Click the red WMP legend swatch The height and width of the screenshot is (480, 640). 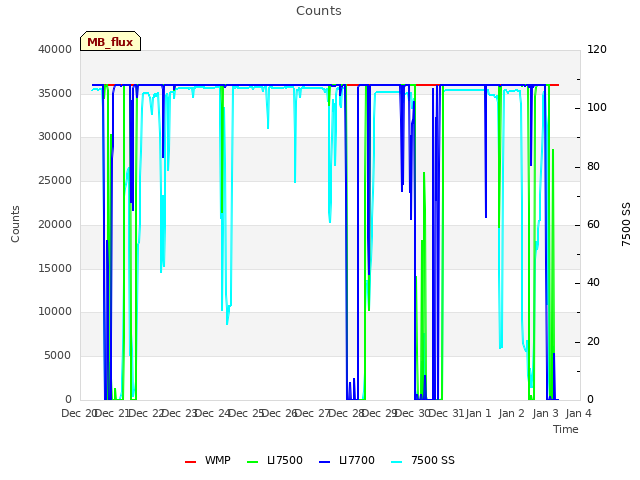click(x=190, y=462)
